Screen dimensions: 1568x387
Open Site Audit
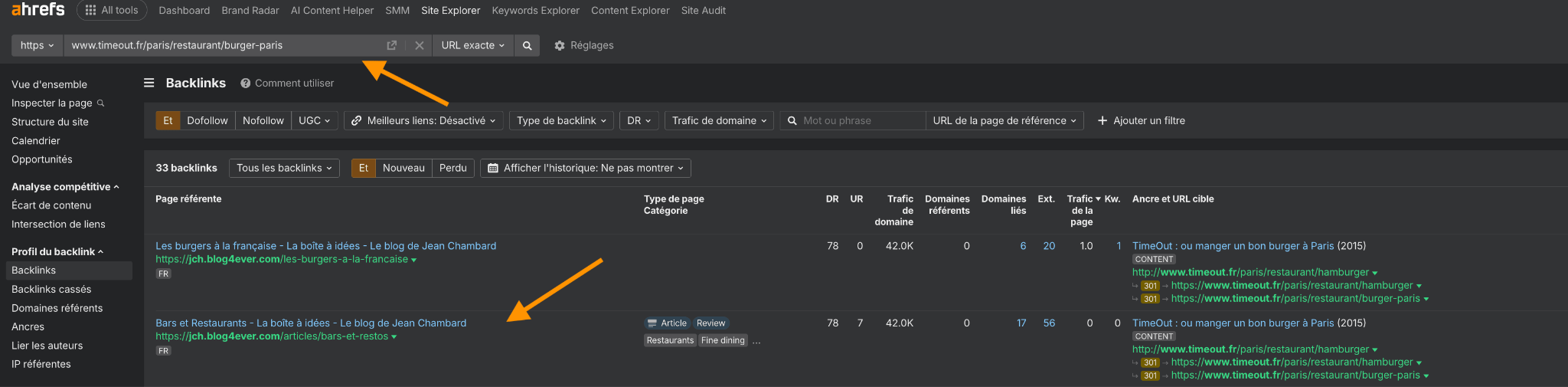[704, 11]
